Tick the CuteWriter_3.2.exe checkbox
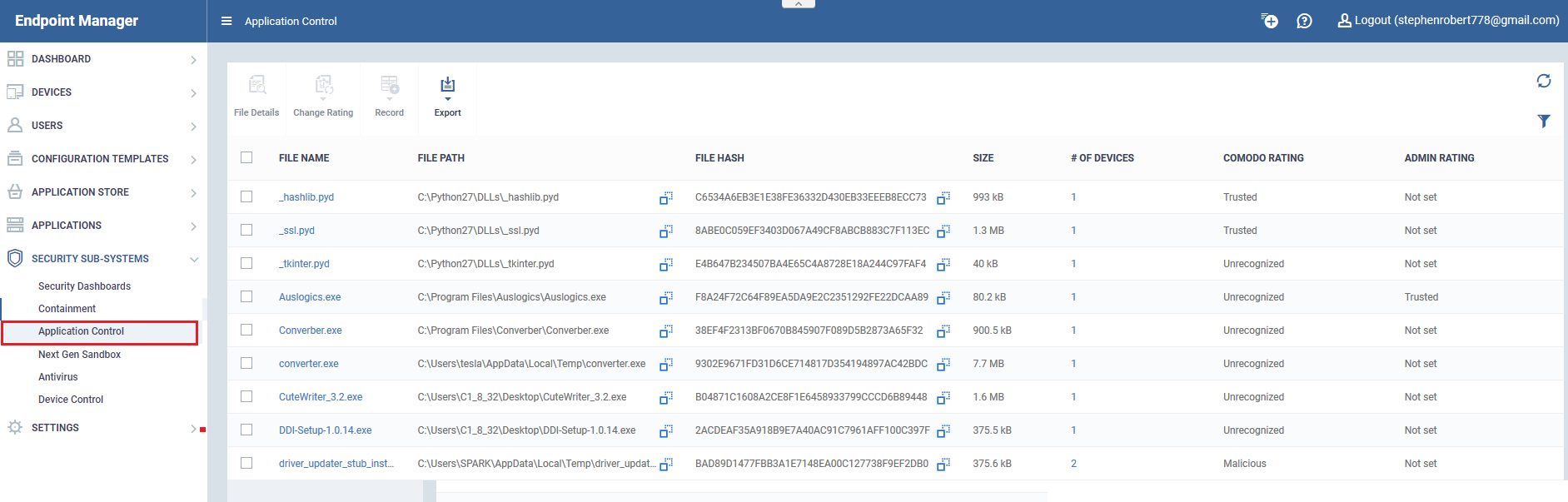The height and width of the screenshot is (502, 1568). [x=246, y=396]
